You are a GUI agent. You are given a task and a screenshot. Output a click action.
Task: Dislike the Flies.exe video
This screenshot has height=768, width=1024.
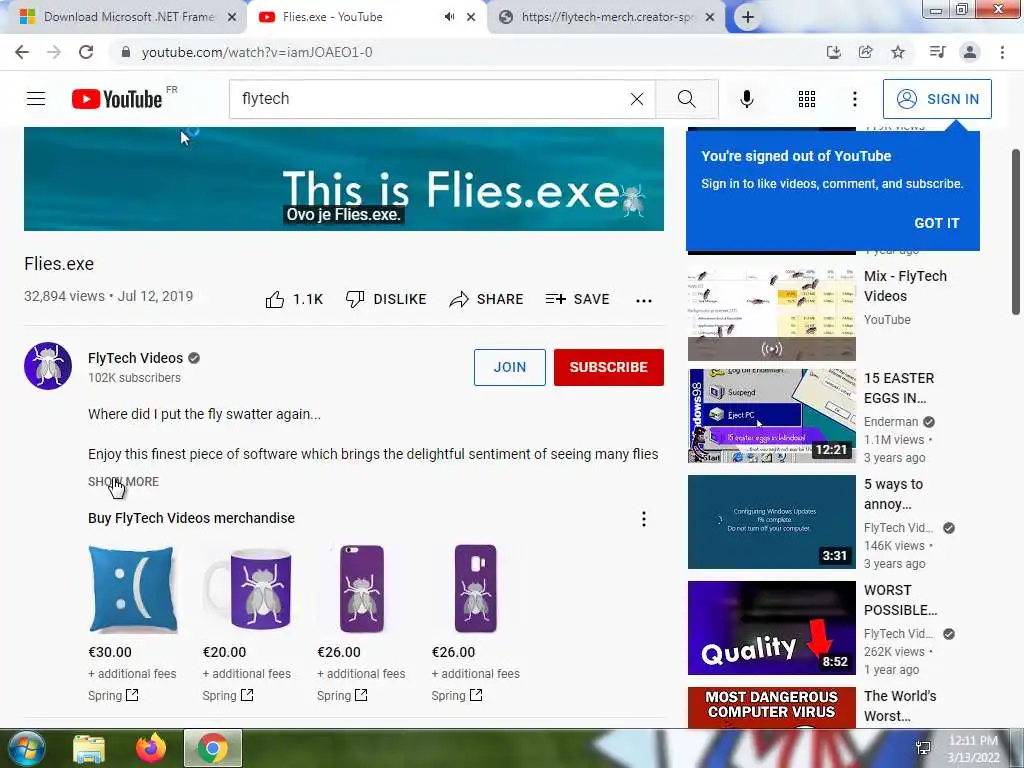tap(386, 299)
